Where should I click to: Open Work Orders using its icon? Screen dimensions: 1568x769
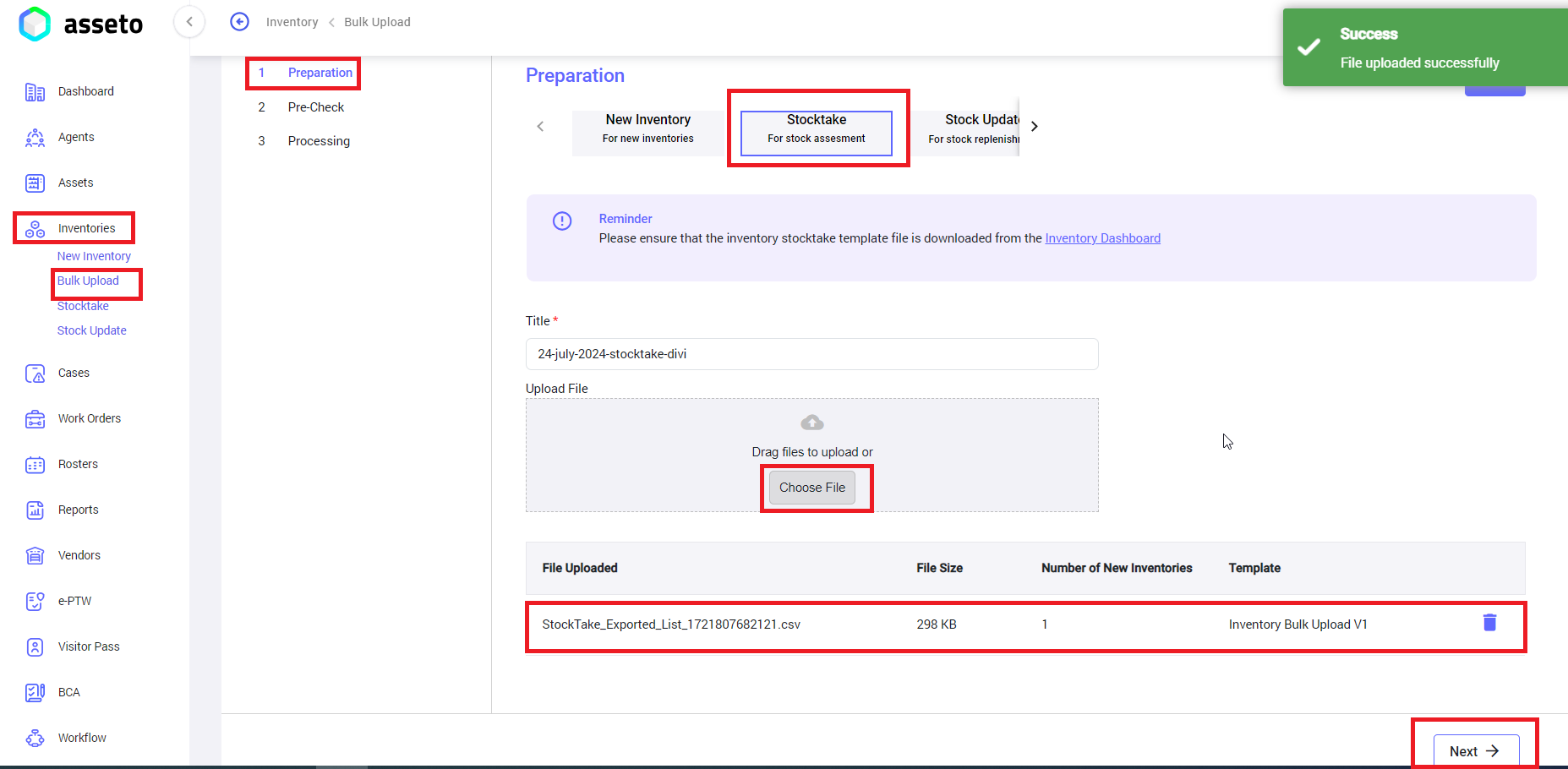(35, 419)
